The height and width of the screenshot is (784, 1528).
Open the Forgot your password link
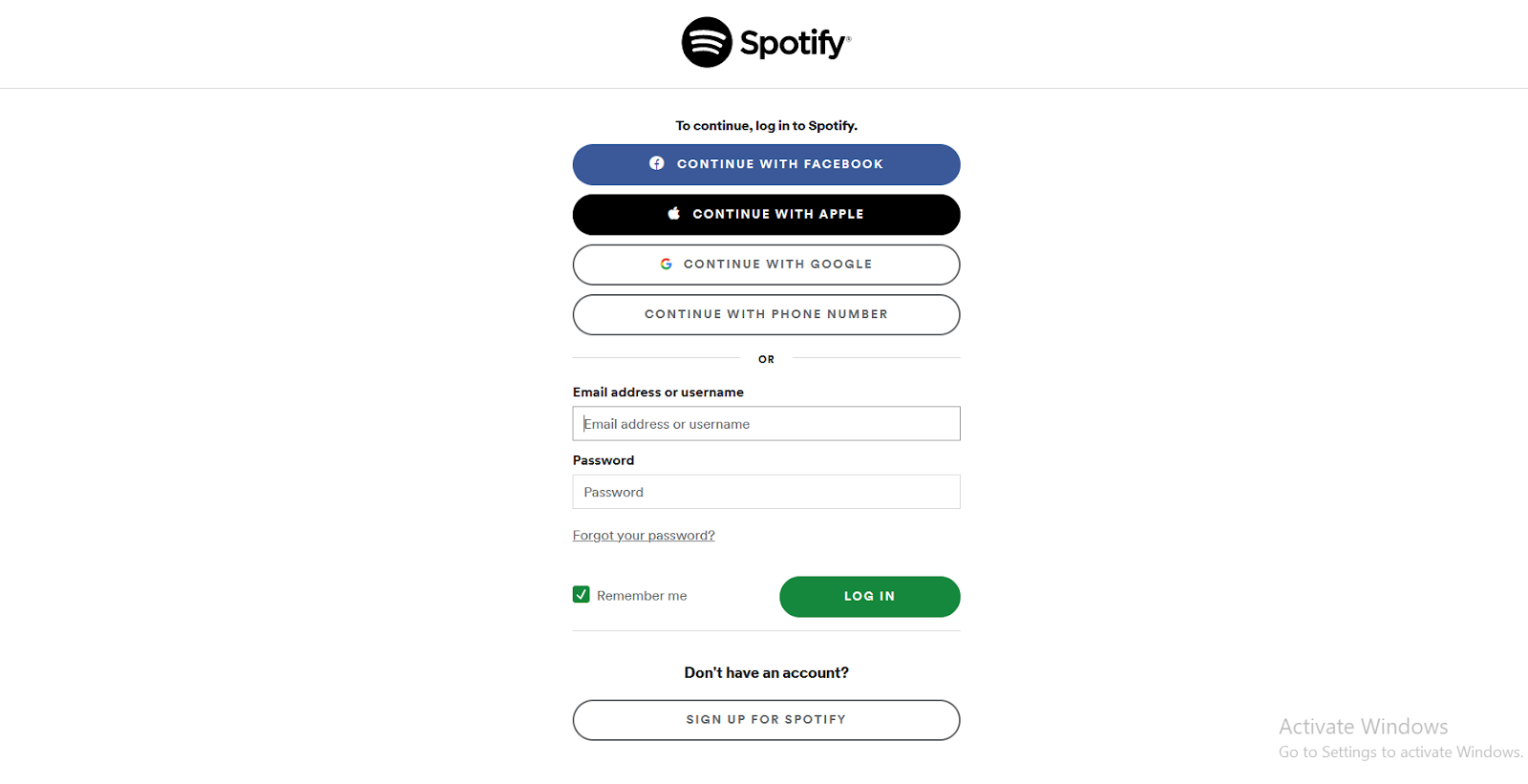[643, 535]
